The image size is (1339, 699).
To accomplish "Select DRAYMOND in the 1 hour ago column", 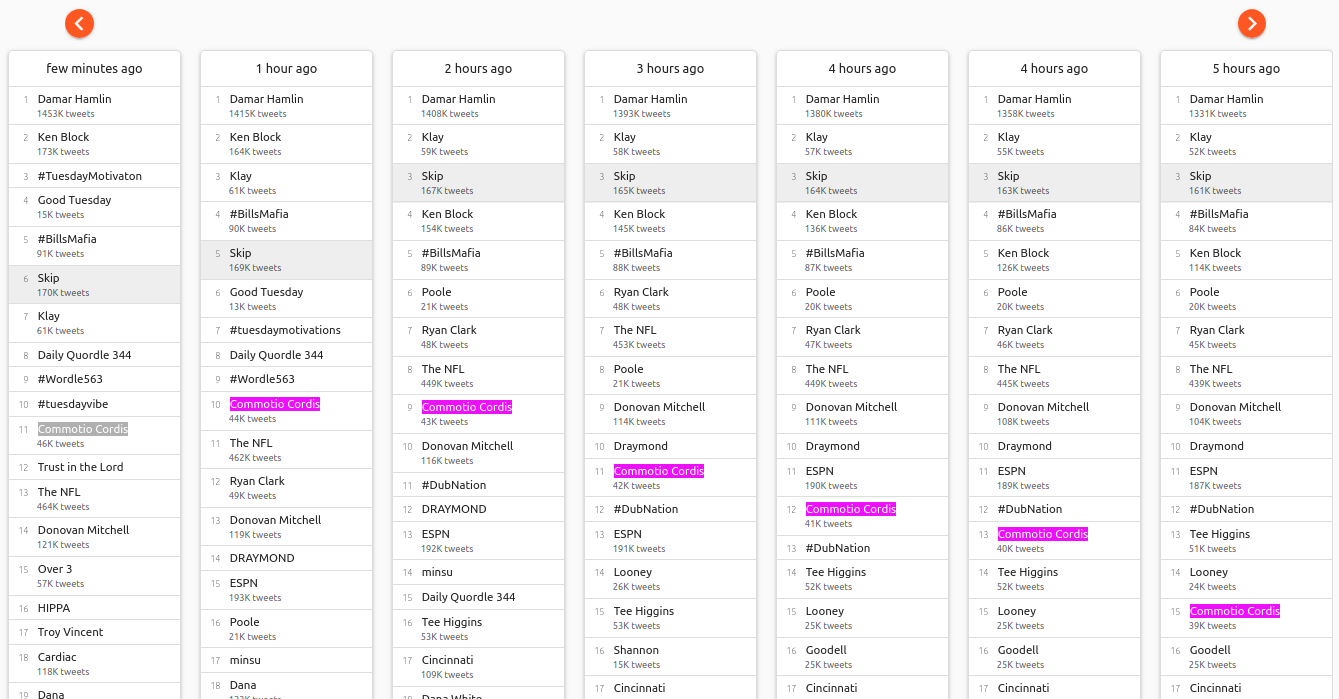I will [287, 558].
